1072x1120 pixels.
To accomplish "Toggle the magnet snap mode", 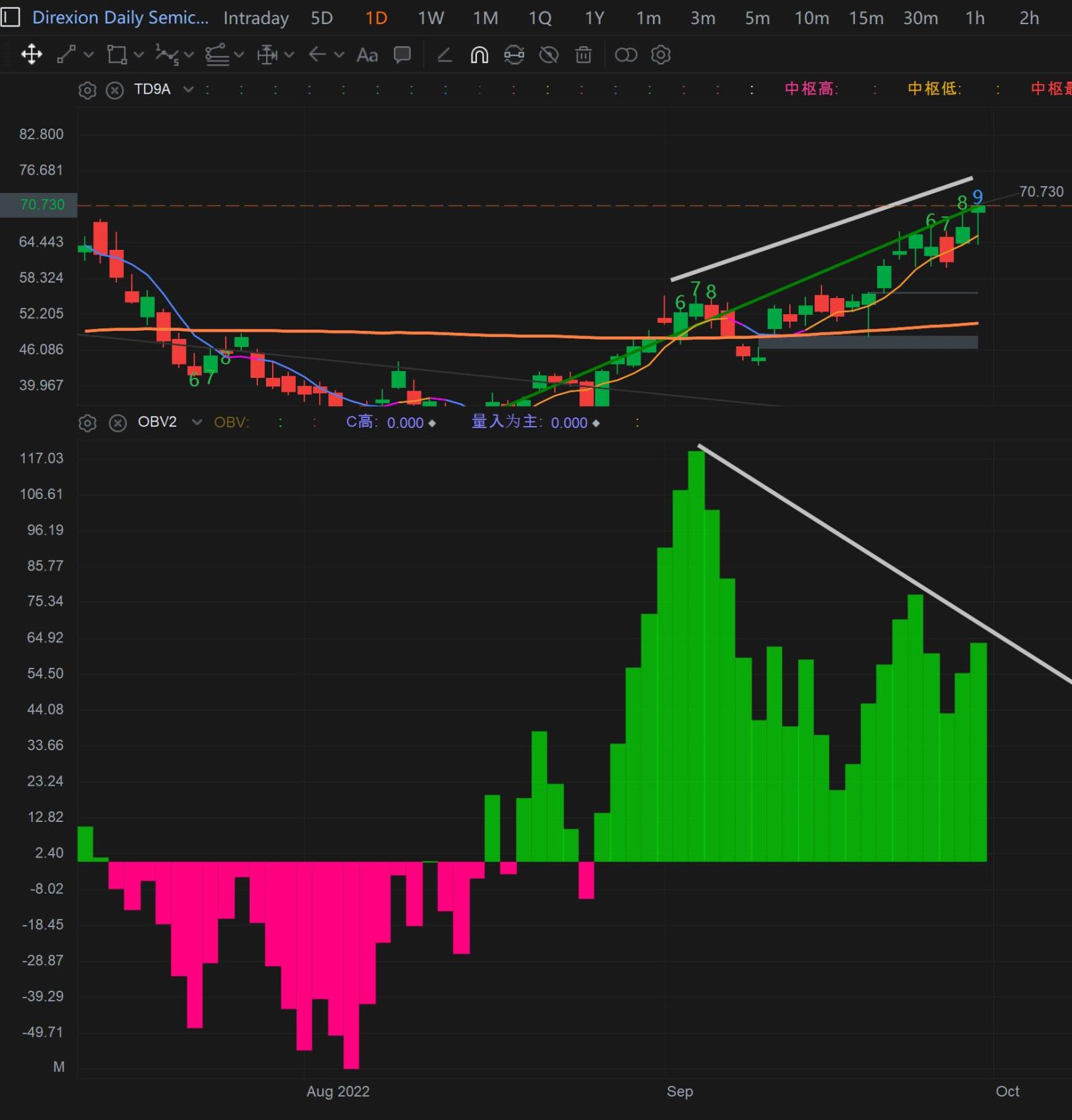I will pyautogui.click(x=479, y=54).
